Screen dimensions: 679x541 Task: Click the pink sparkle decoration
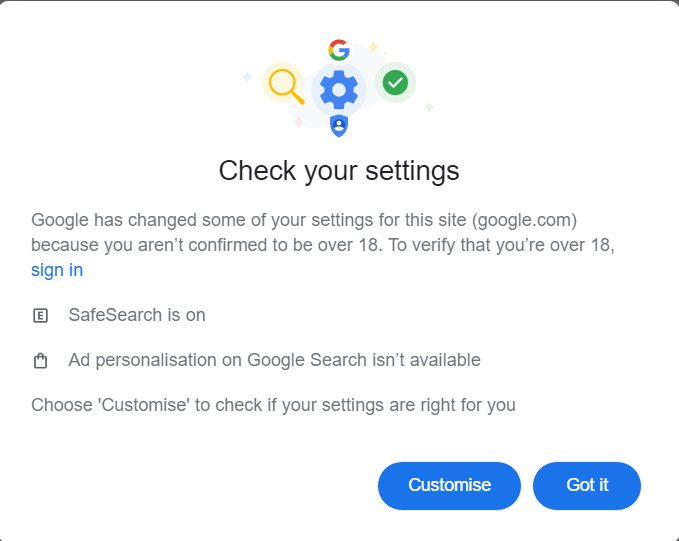(x=298, y=122)
